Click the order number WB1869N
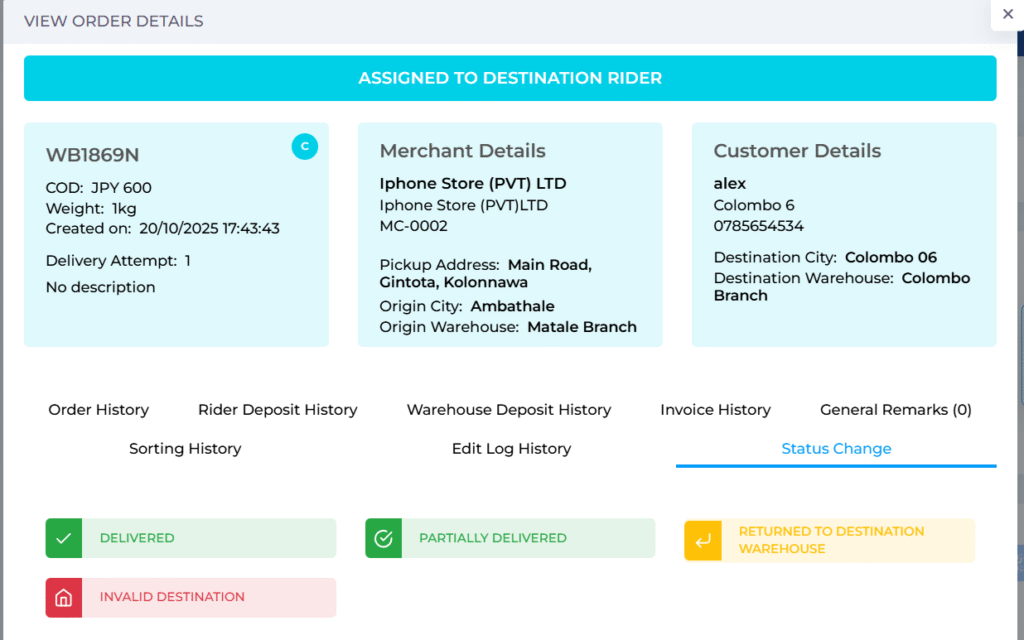Screen dimensions: 1024x640 pos(92,155)
